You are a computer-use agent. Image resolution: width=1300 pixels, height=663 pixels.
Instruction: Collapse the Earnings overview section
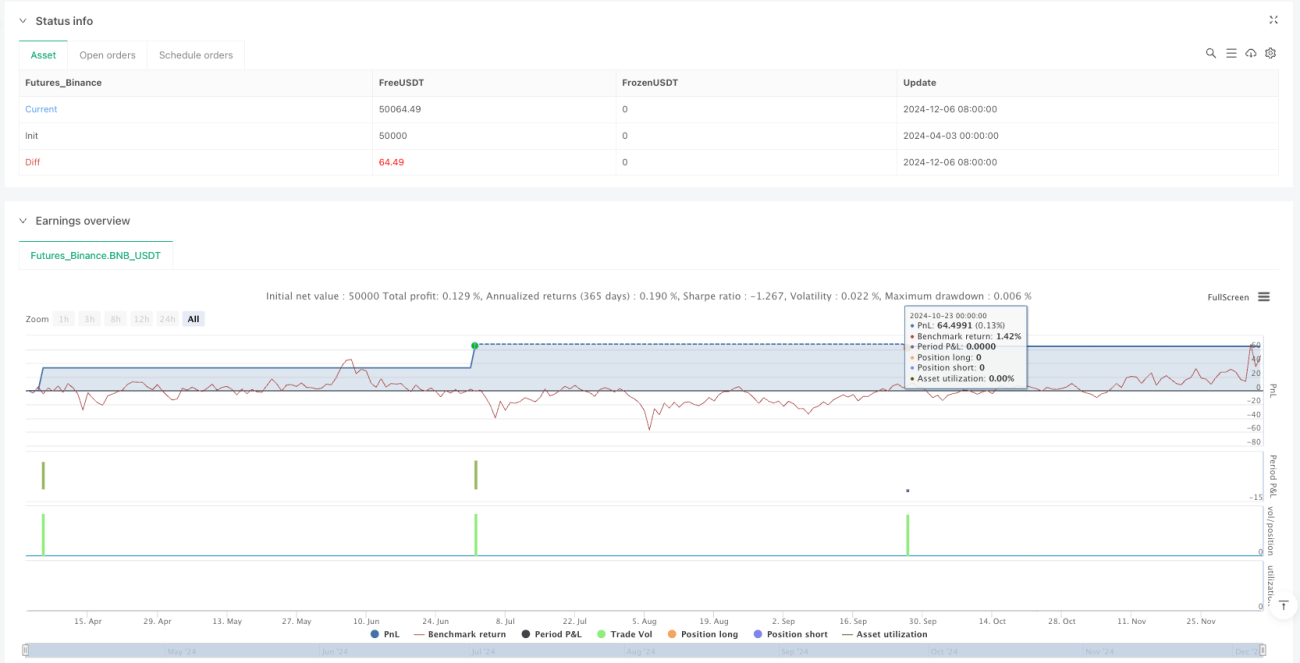click(x=23, y=221)
